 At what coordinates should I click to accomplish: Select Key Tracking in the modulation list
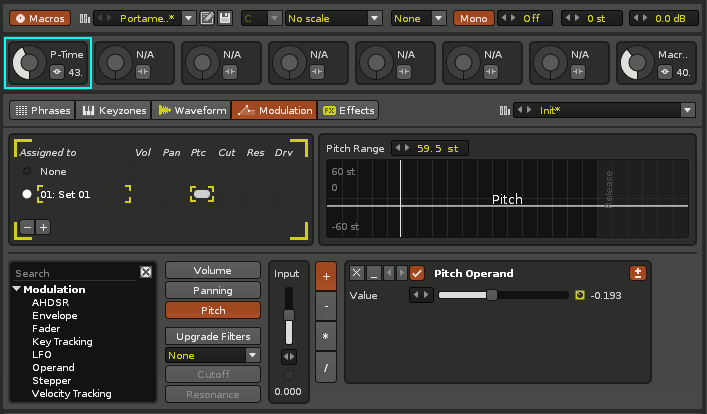[62, 341]
